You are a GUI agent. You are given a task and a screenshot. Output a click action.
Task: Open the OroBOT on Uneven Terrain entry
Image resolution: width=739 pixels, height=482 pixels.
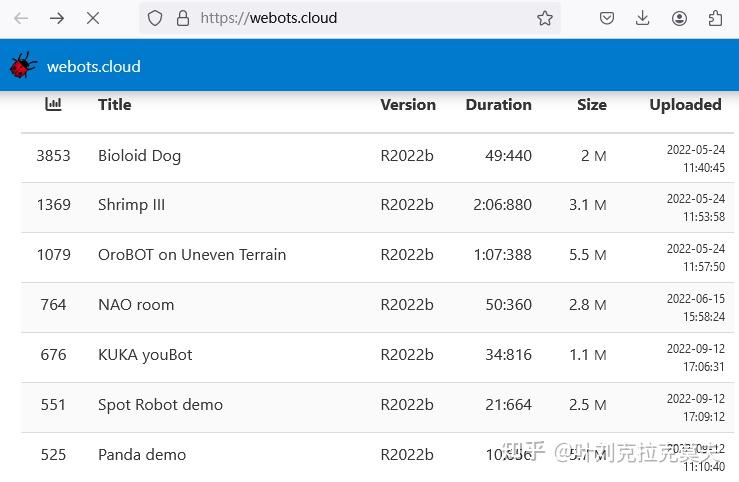coord(192,255)
